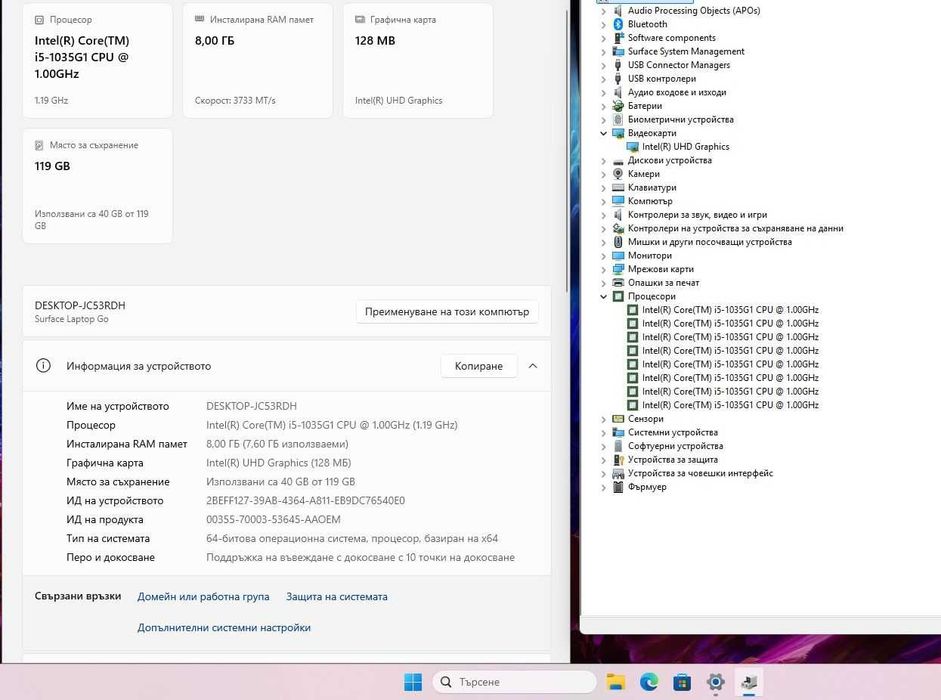Collapse the Видеокарти tree node
The image size is (941, 700).
click(604, 133)
